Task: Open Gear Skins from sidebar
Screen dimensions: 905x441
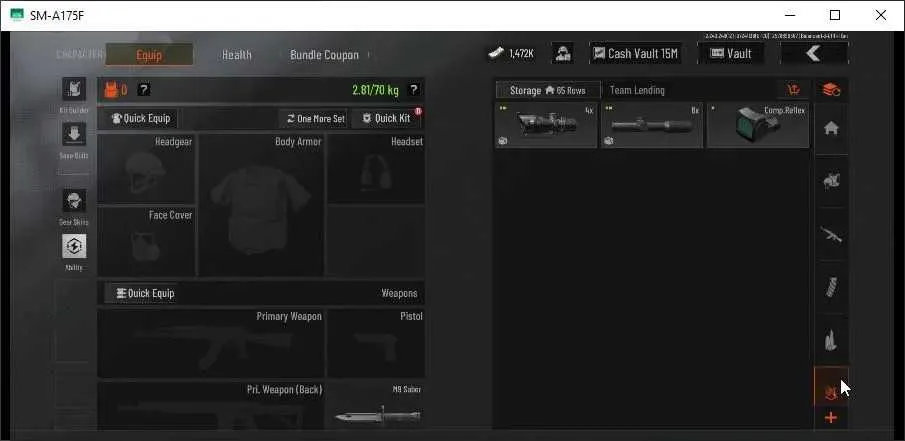Action: point(74,201)
